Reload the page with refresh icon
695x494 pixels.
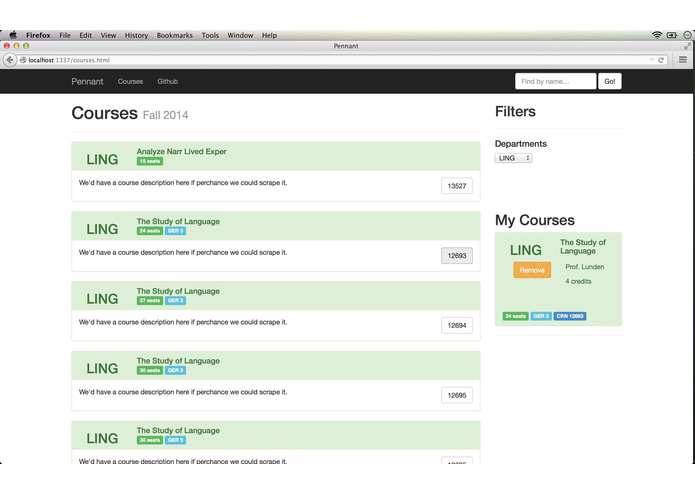pyautogui.click(x=660, y=60)
